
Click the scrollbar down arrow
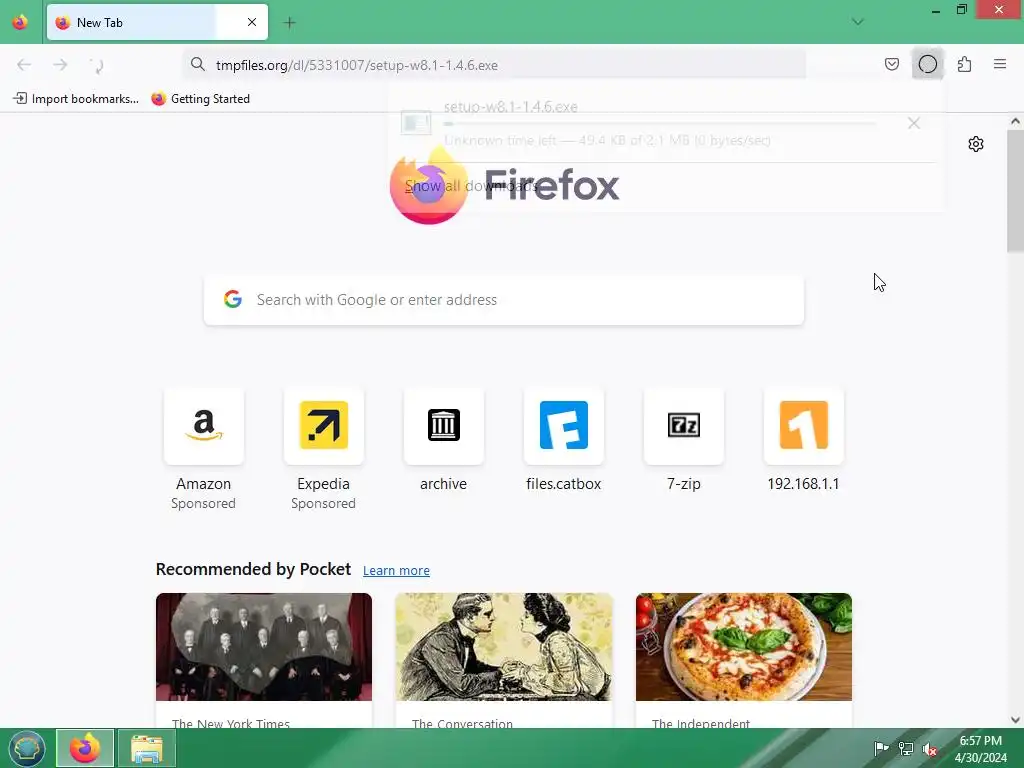[x=1015, y=720]
